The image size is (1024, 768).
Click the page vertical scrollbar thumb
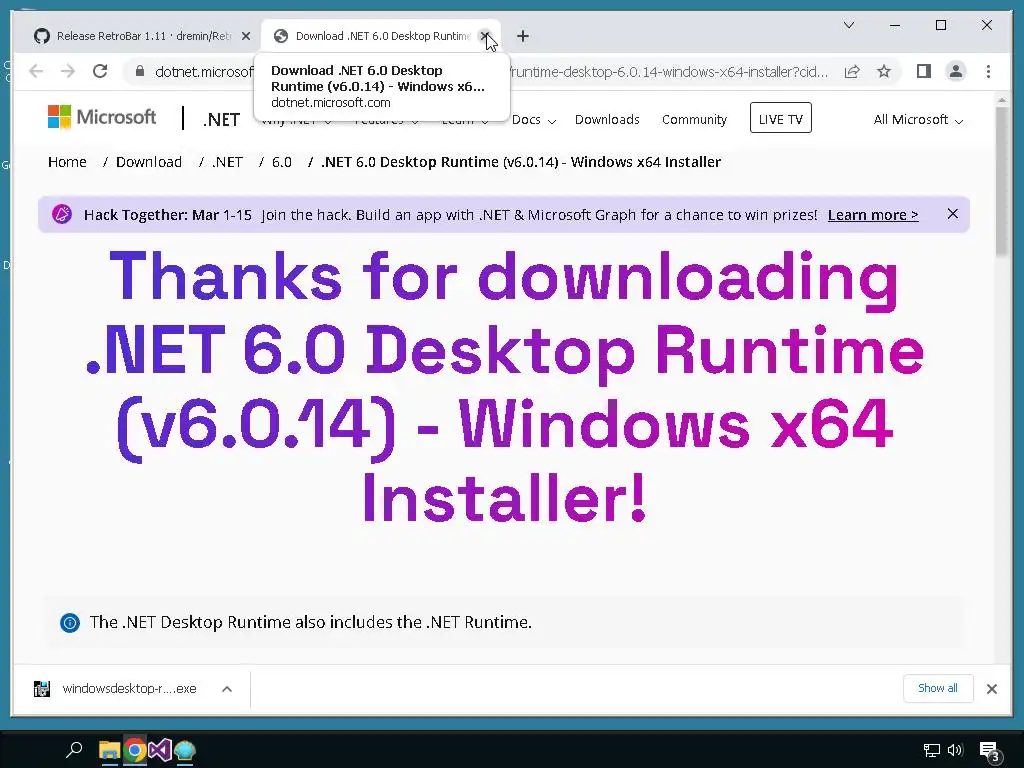1002,182
